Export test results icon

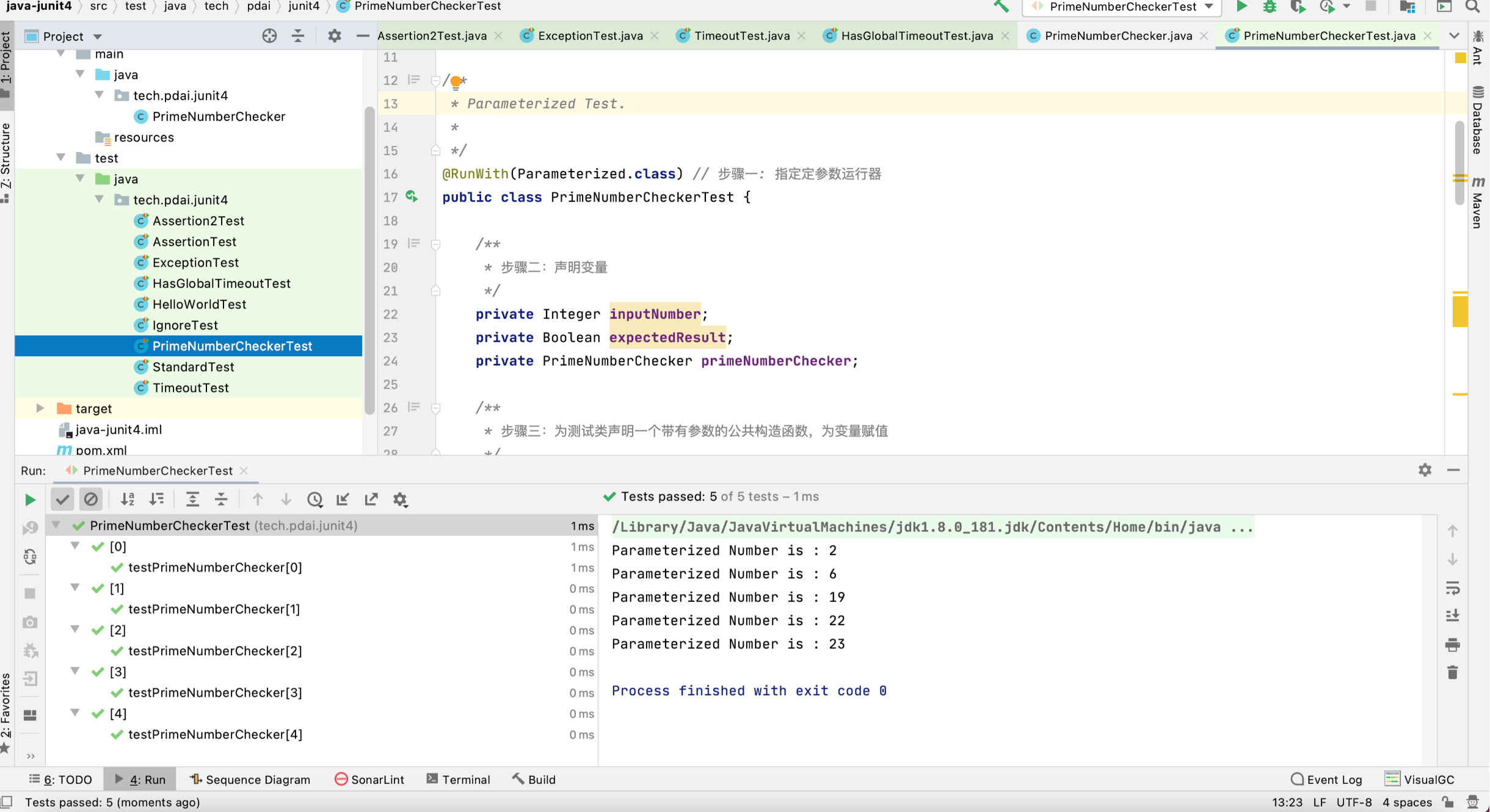click(371, 499)
